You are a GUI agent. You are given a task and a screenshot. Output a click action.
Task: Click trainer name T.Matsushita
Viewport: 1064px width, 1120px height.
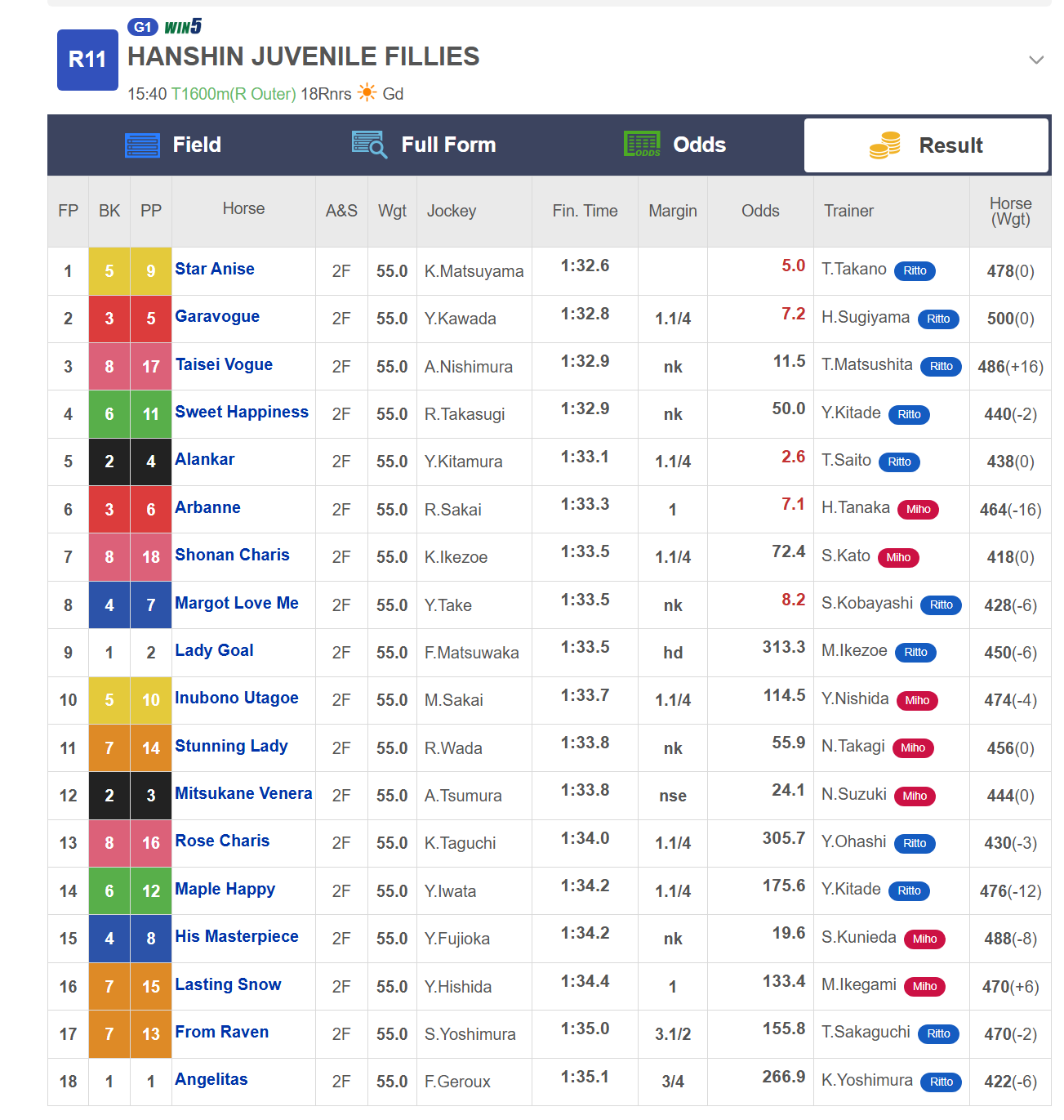click(866, 364)
